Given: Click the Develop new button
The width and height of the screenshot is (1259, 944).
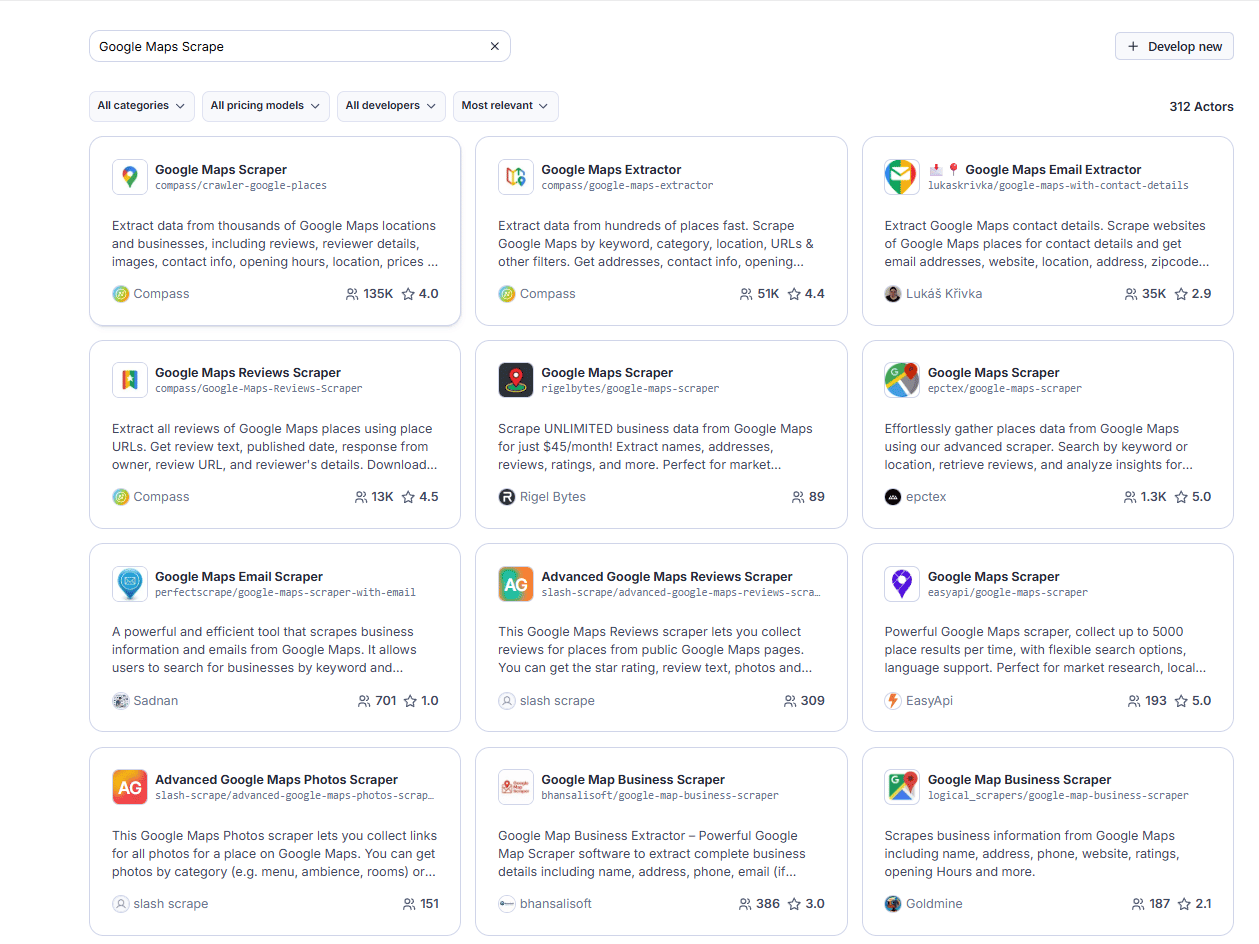Looking at the screenshot, I should [1174, 46].
